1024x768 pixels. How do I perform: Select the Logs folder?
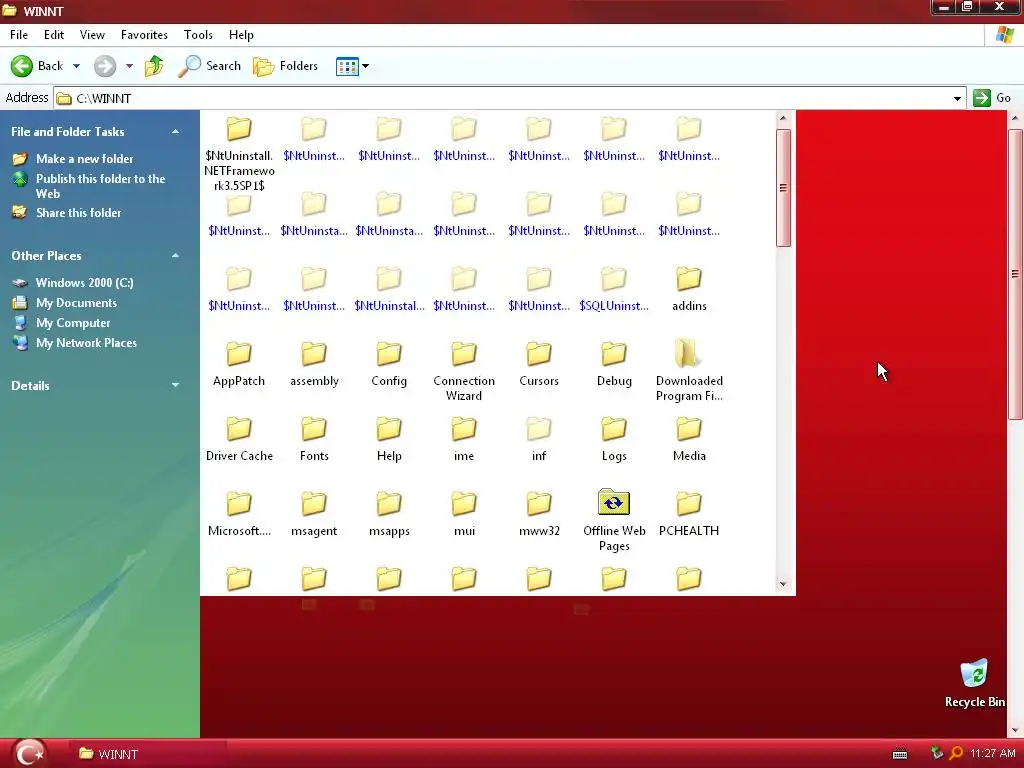point(614,438)
